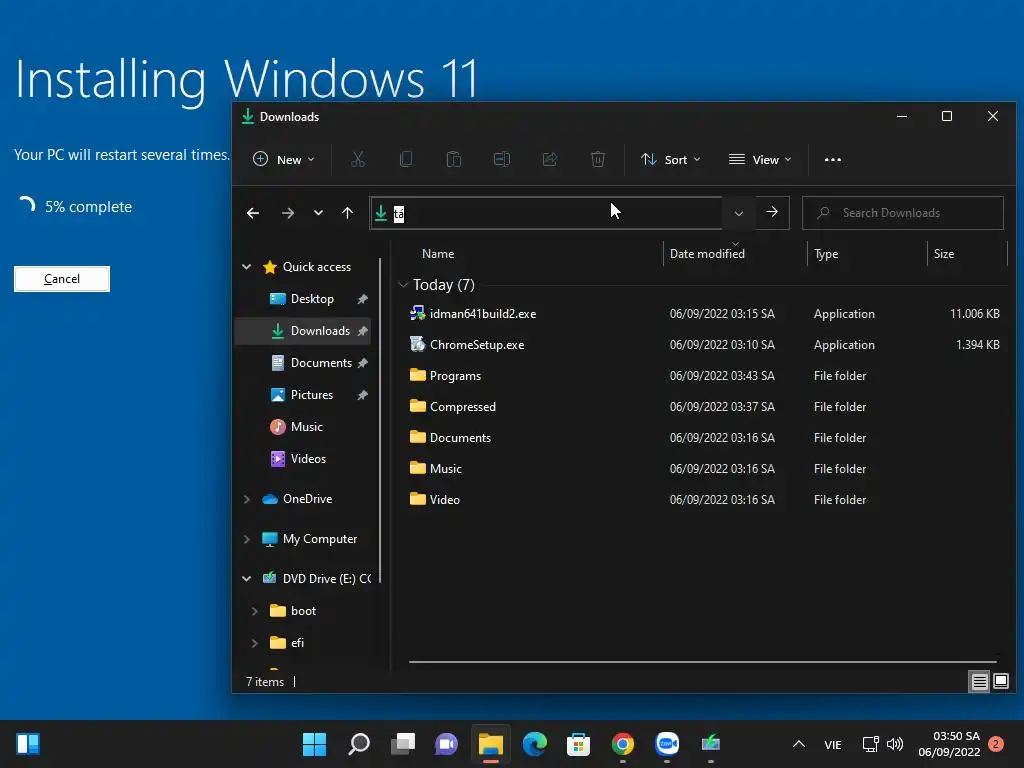Screen dimensions: 1024x768
Task: Open Microsoft Edge from taskbar
Action: pyautogui.click(x=534, y=744)
